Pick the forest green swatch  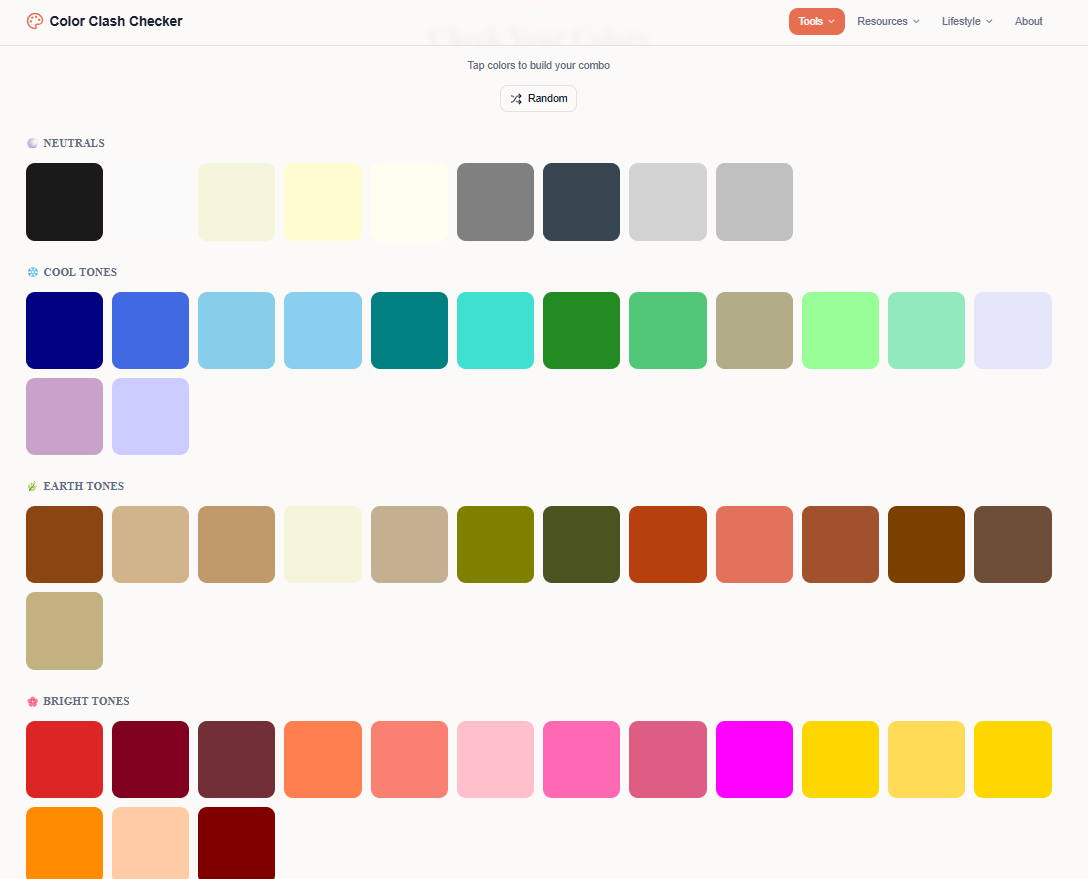581,330
